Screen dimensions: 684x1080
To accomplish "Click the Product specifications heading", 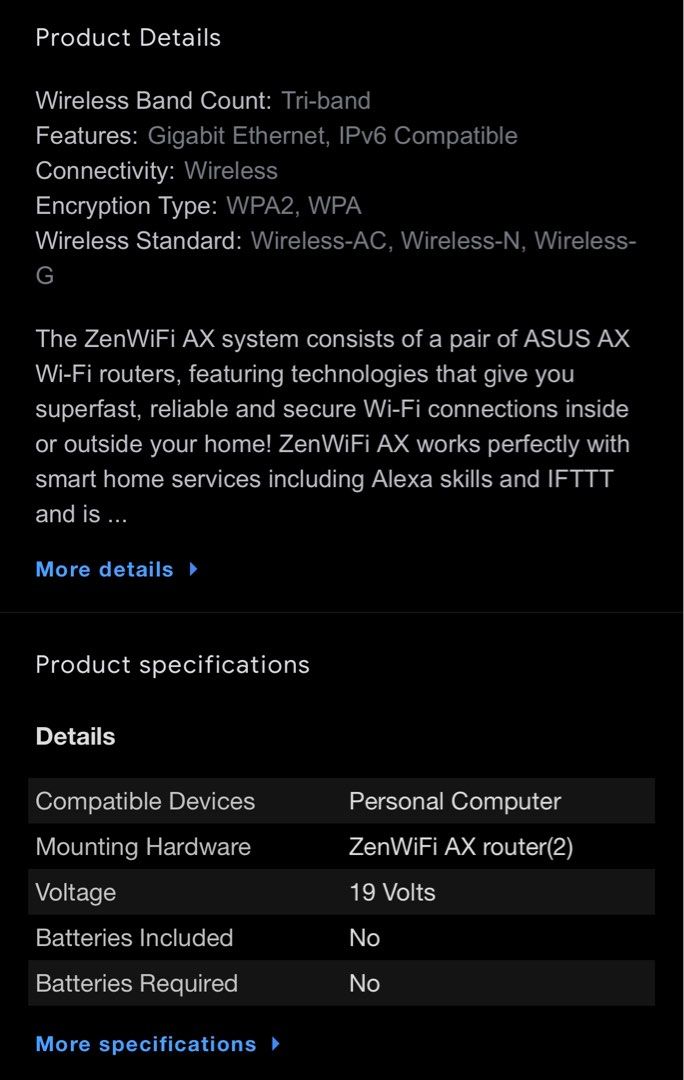I will [x=172, y=664].
